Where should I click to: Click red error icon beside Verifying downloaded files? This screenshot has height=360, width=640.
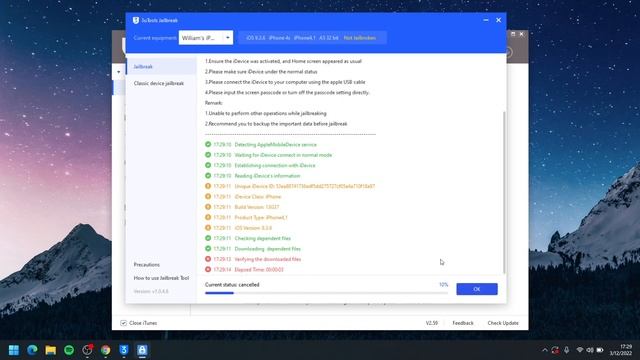(208, 259)
